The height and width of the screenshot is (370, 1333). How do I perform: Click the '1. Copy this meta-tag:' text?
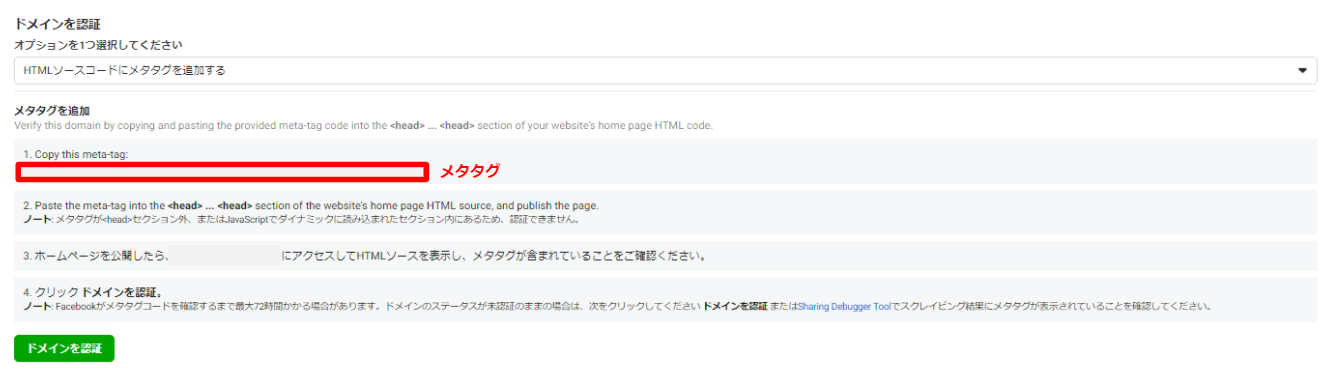[76, 154]
